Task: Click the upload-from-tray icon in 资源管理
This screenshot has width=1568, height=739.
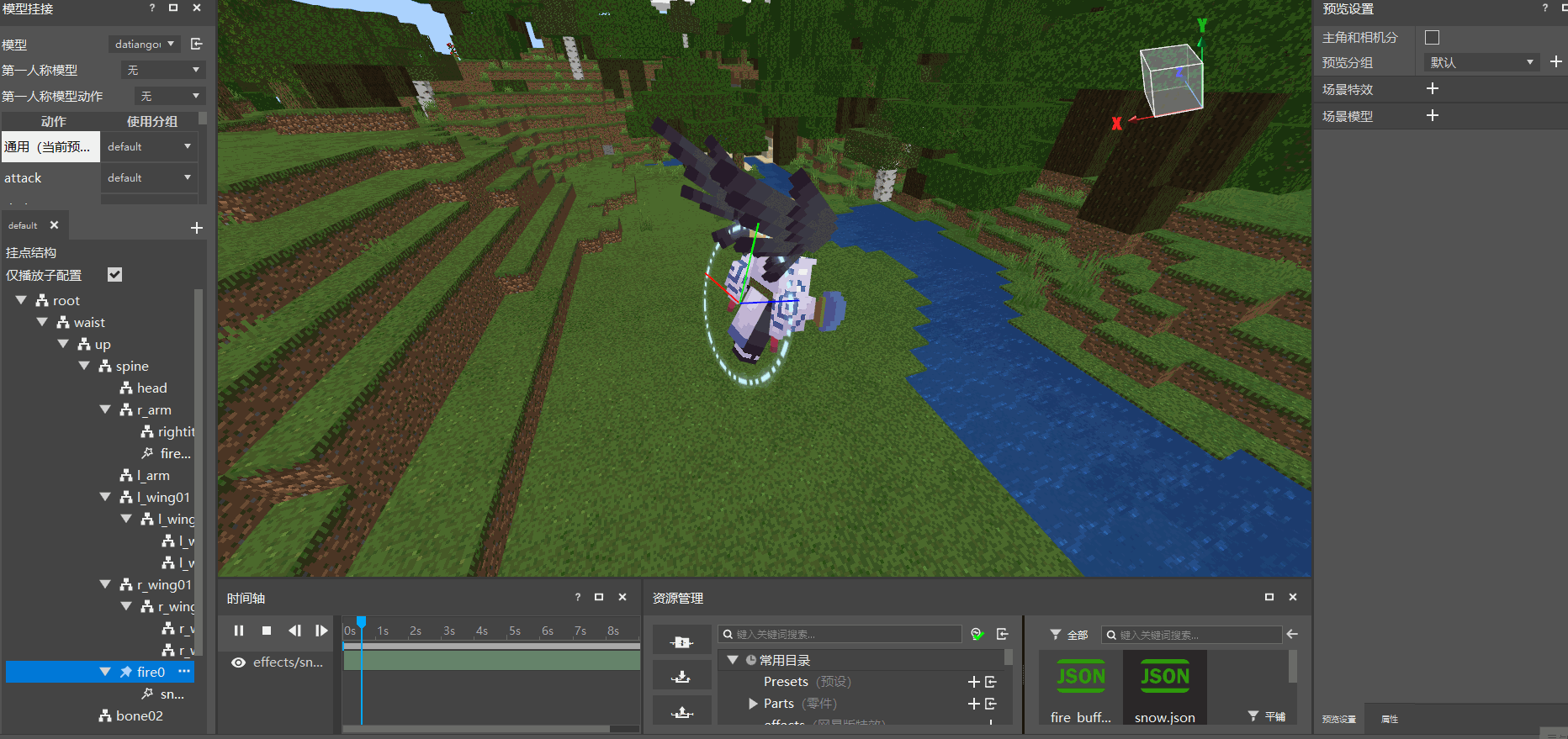Action: [682, 712]
